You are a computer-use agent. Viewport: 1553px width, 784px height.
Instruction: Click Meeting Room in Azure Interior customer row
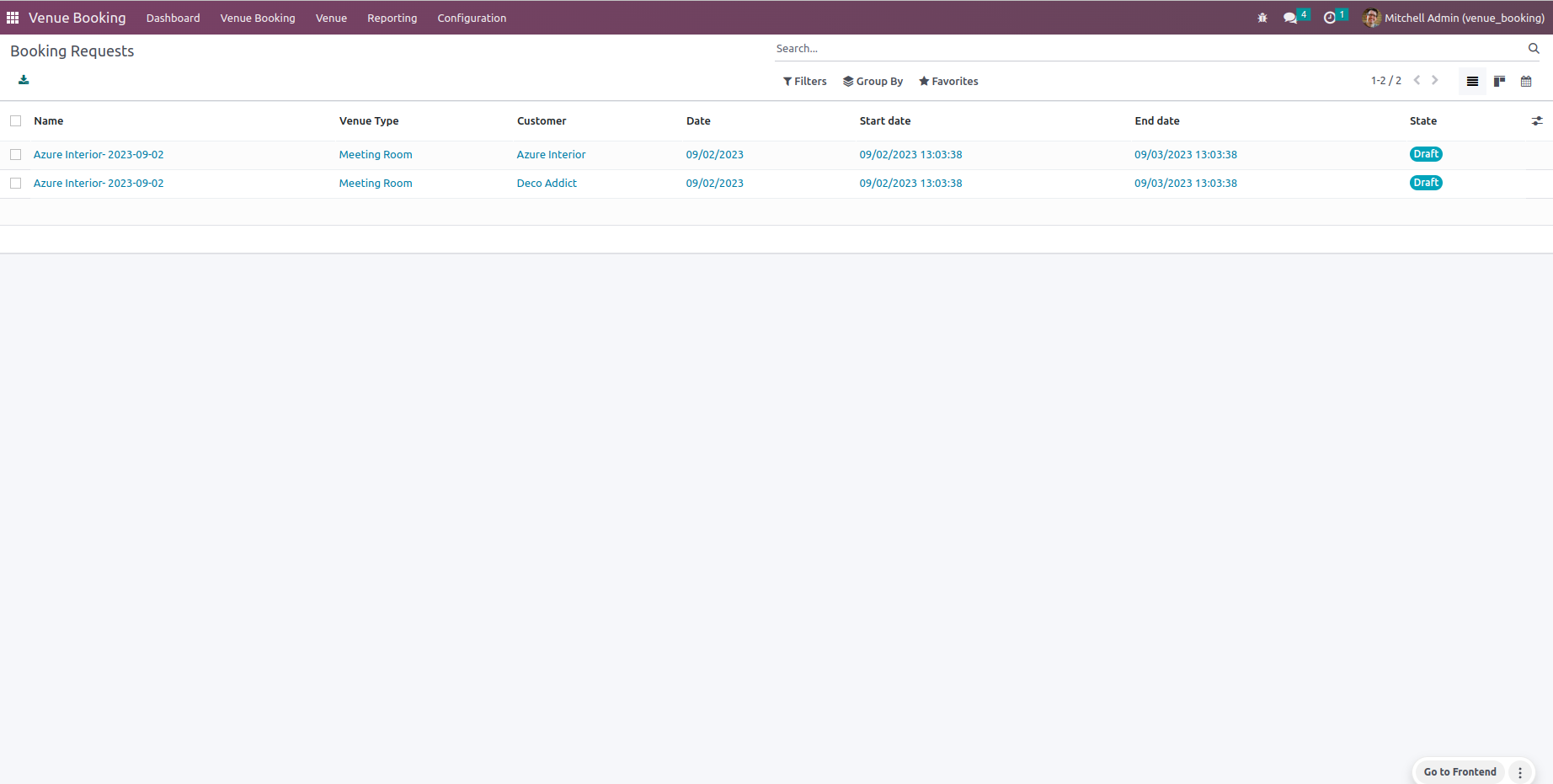pyautogui.click(x=376, y=155)
